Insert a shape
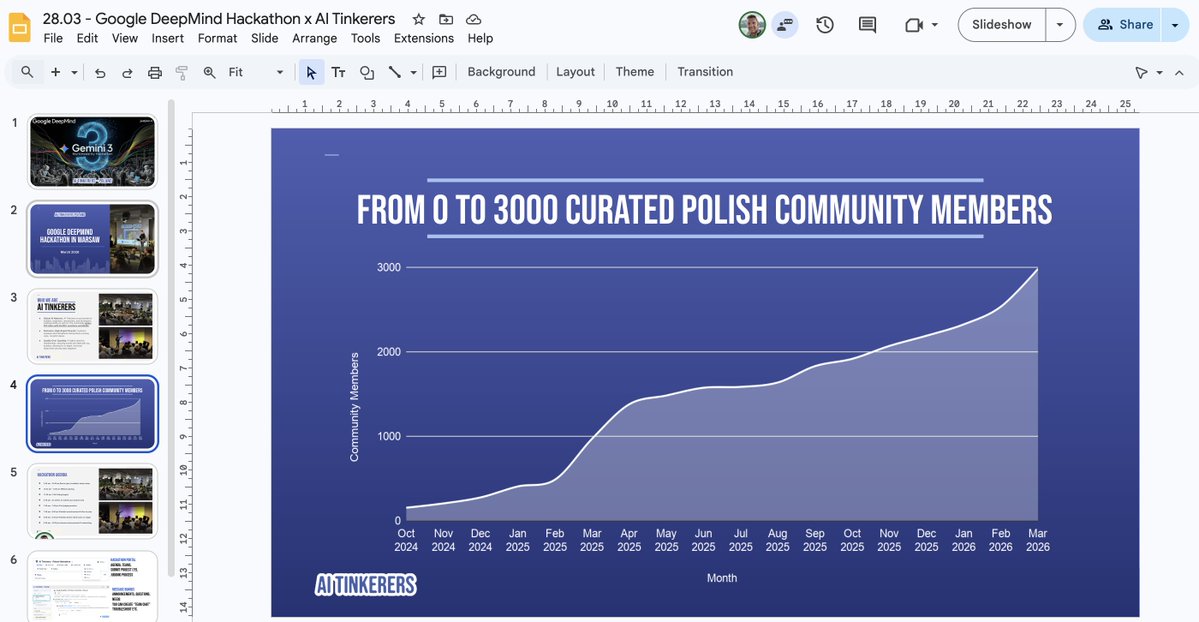 [x=366, y=72]
